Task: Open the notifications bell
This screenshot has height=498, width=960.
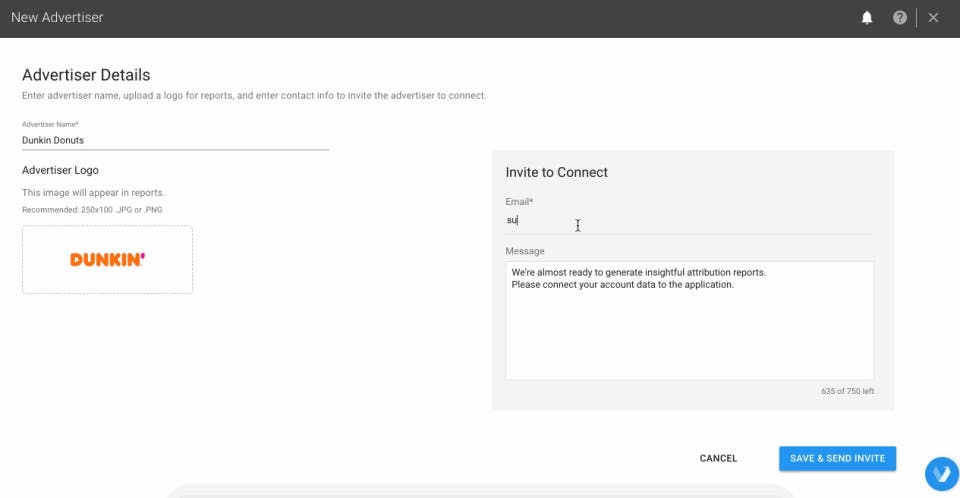Action: [867, 18]
